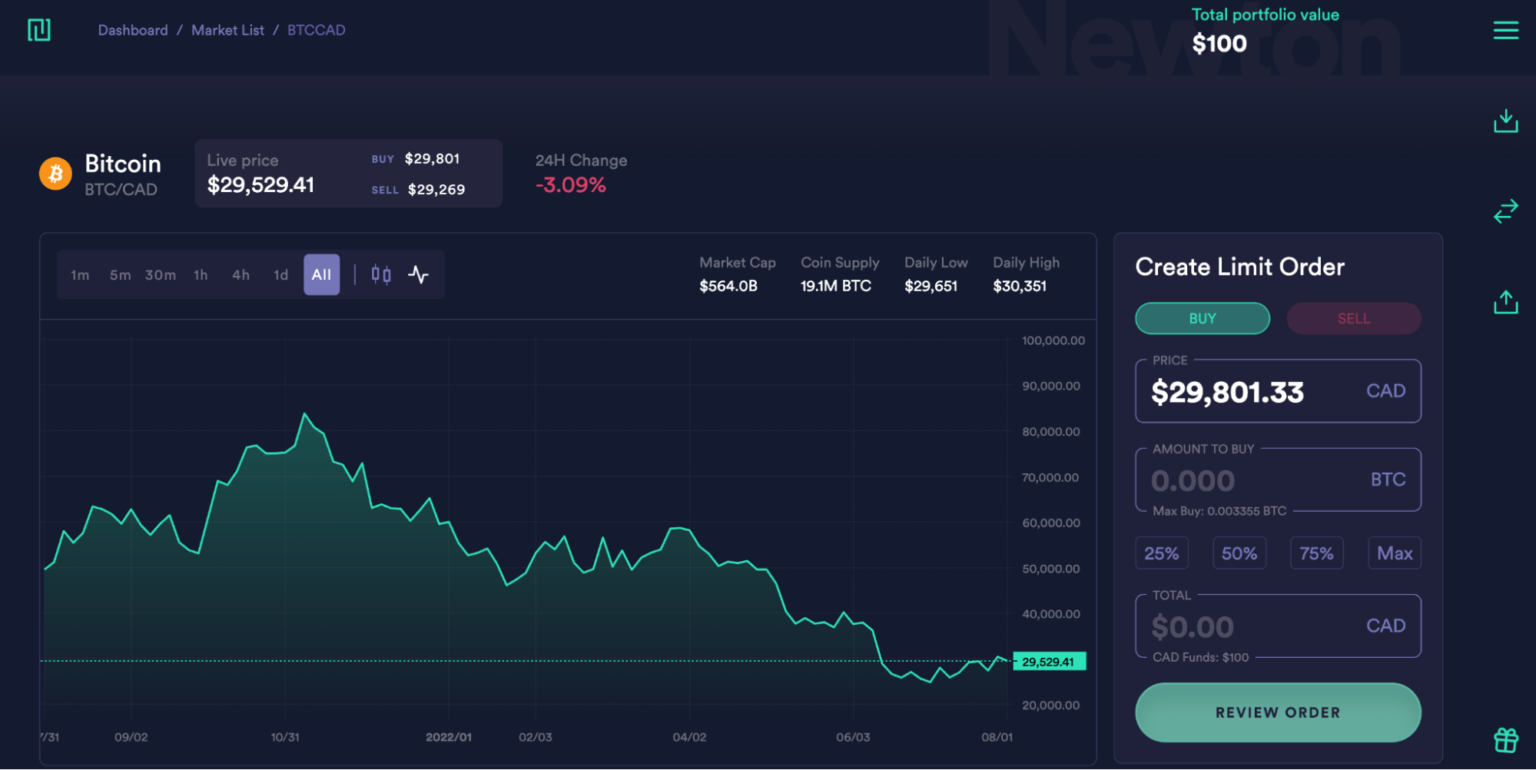Open the hamburger menu at top right
Viewport: 1536px width, 770px height.
[1506, 30]
